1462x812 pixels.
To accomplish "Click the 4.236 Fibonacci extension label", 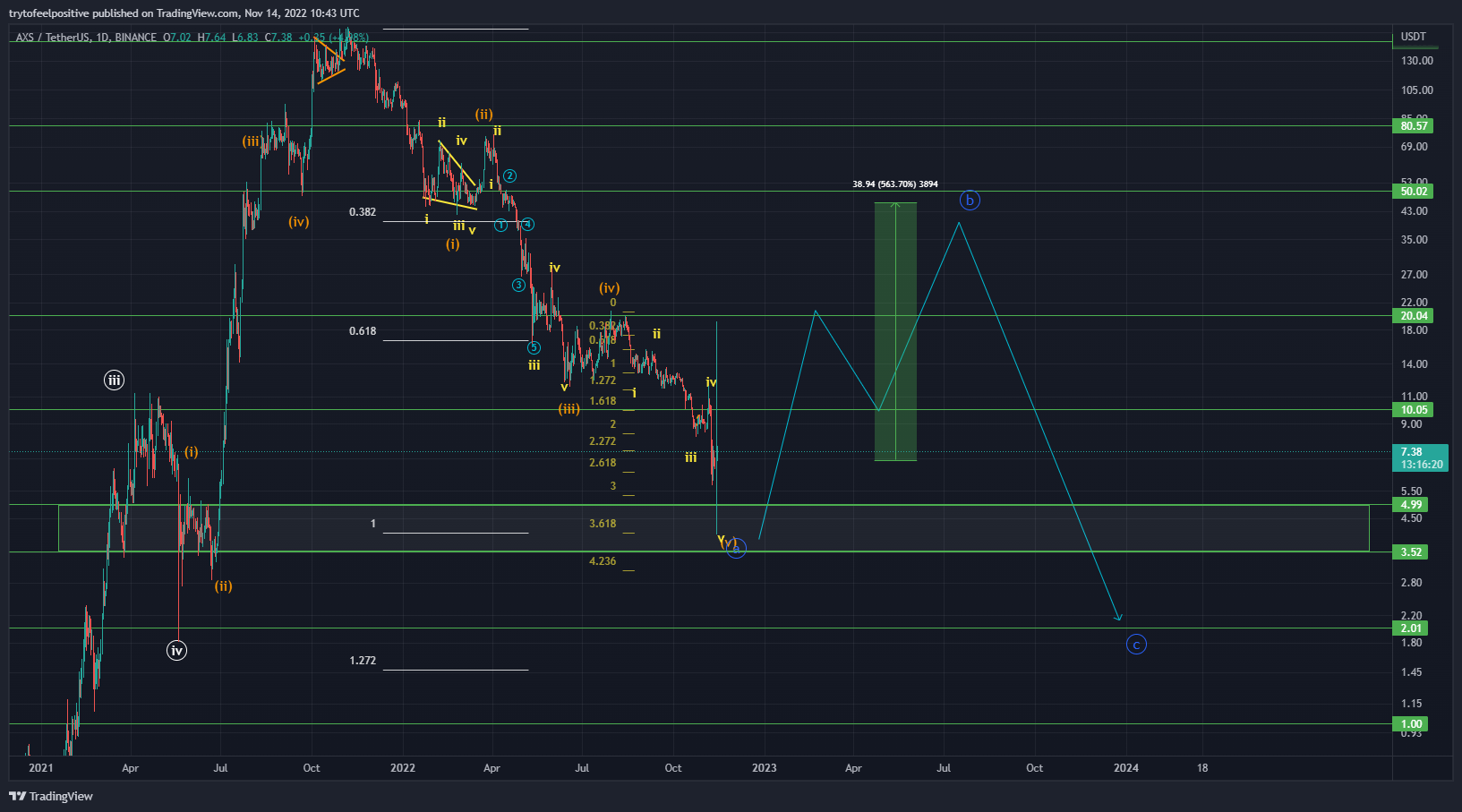I will pyautogui.click(x=603, y=561).
